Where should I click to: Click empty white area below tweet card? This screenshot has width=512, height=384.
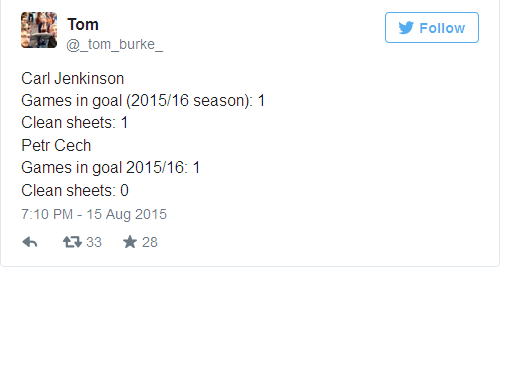[256, 327]
